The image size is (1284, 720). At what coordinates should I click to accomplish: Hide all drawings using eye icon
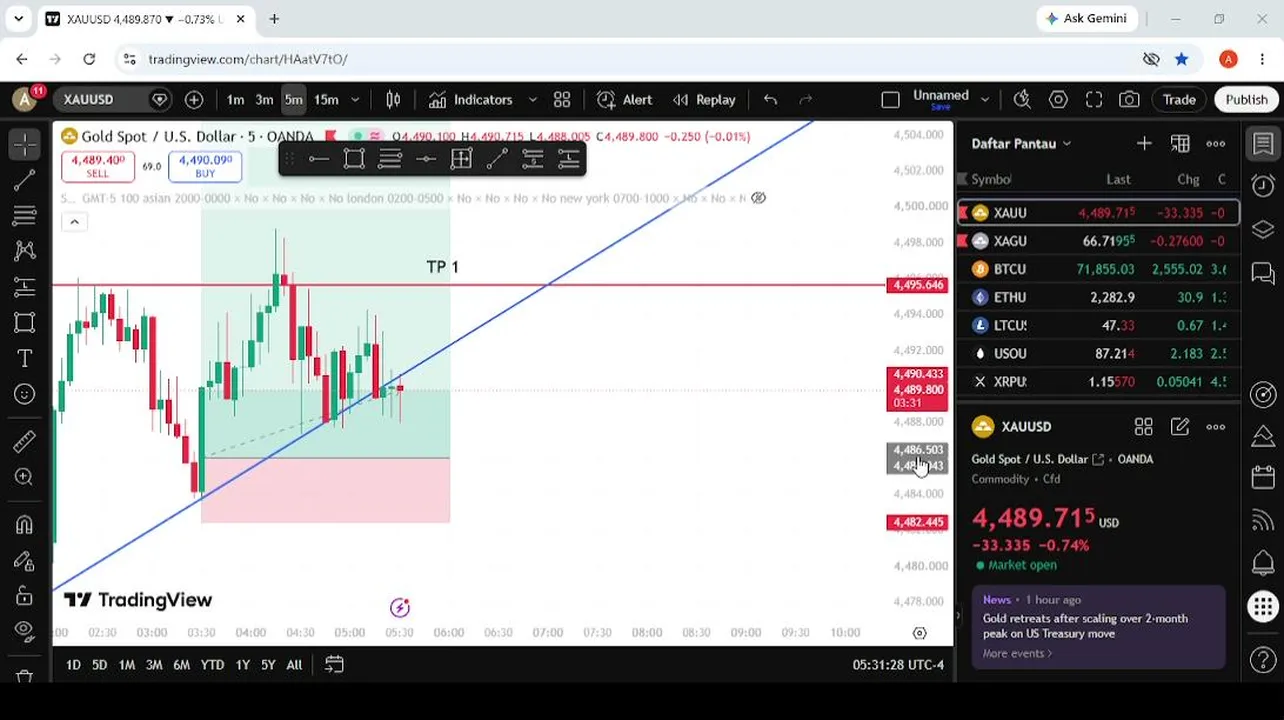pos(25,631)
